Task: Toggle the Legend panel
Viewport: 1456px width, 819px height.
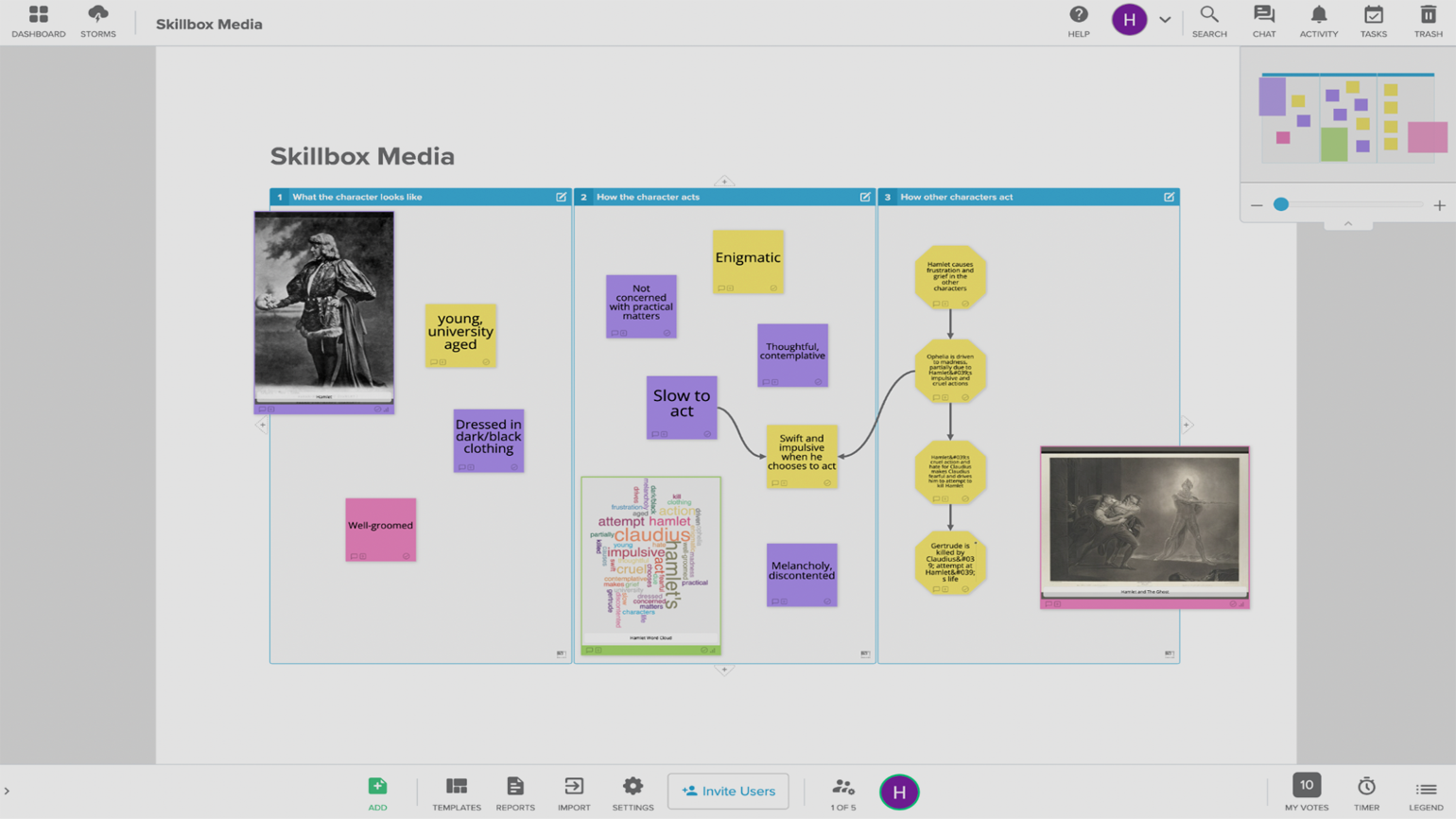Action: pos(1426,793)
